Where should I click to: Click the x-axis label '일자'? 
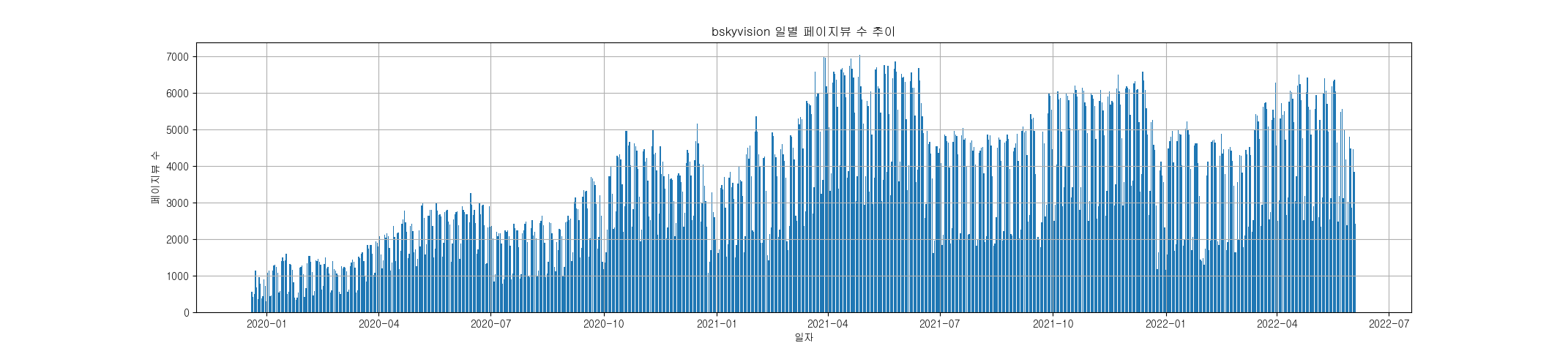point(803,337)
